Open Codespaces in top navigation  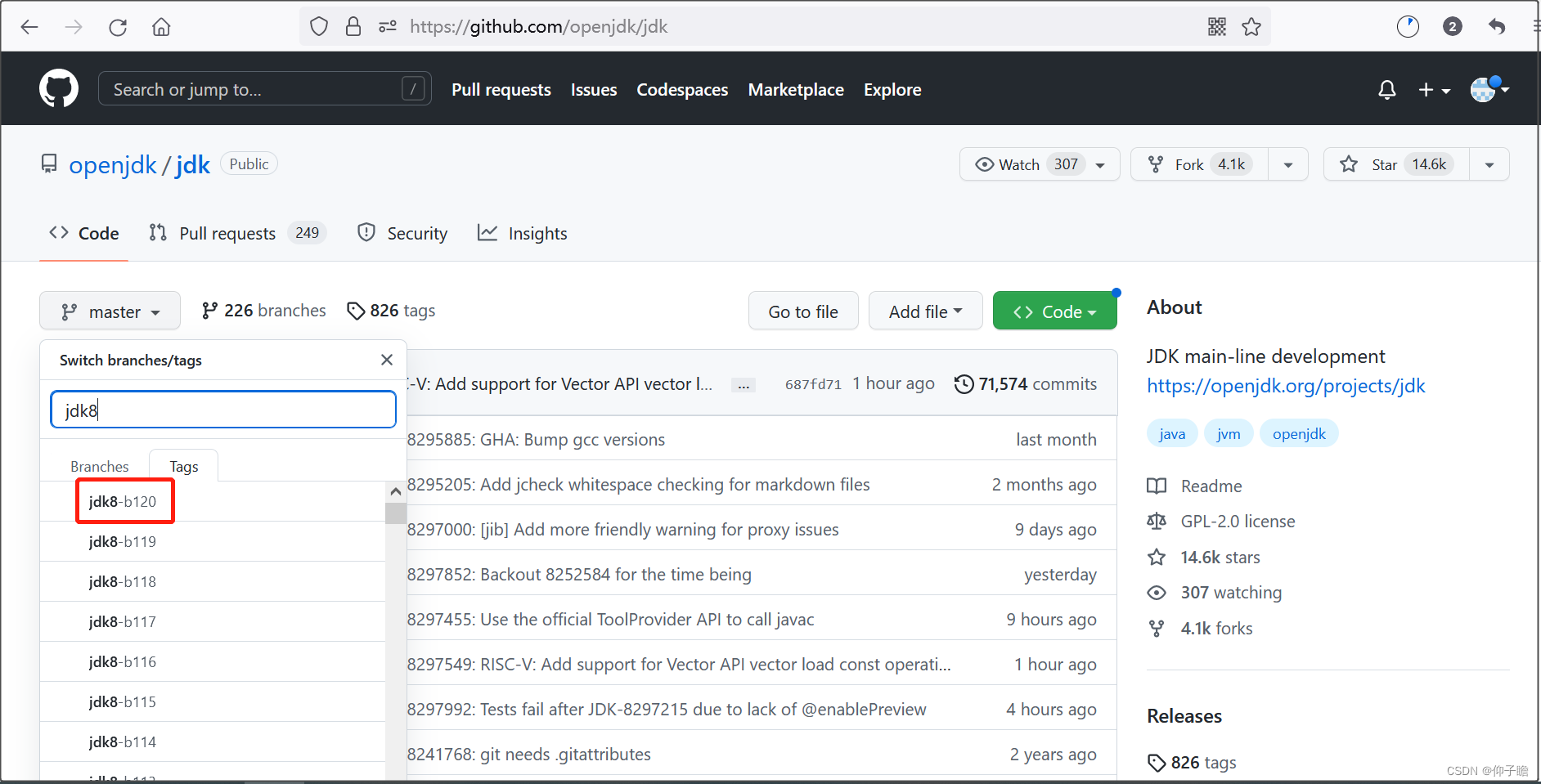click(x=682, y=90)
